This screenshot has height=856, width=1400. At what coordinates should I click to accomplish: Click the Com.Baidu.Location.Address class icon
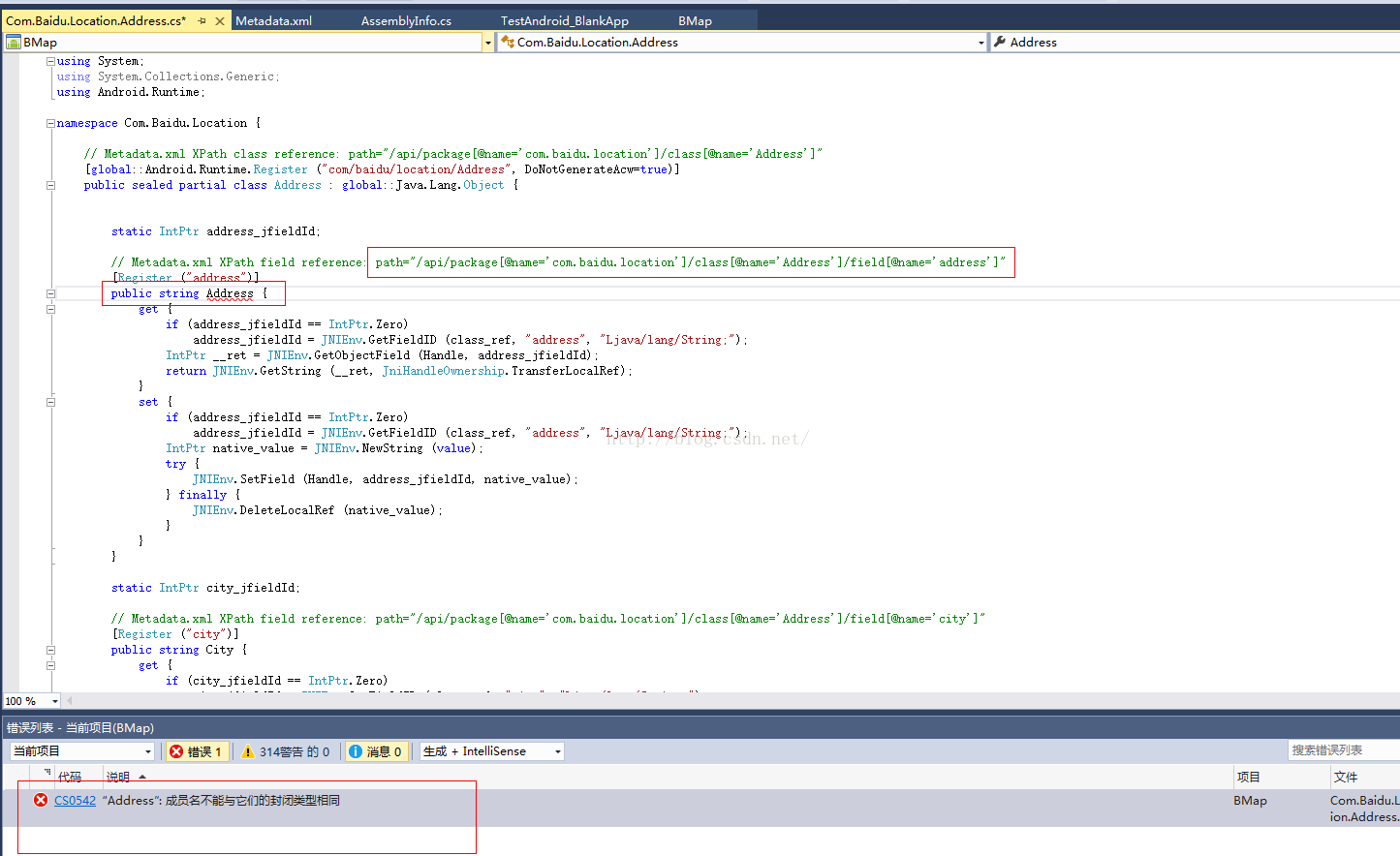pos(507,42)
